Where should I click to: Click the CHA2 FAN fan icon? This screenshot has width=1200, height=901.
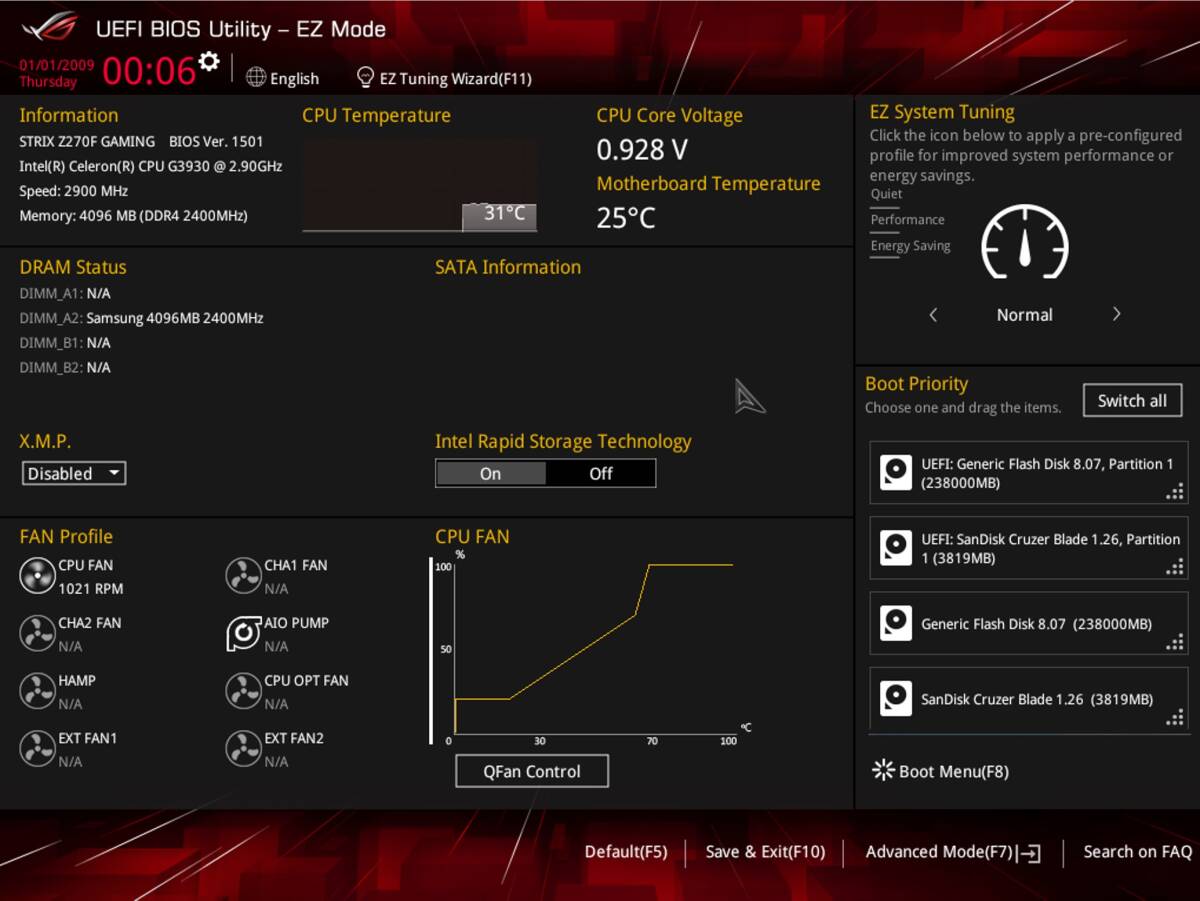[38, 633]
